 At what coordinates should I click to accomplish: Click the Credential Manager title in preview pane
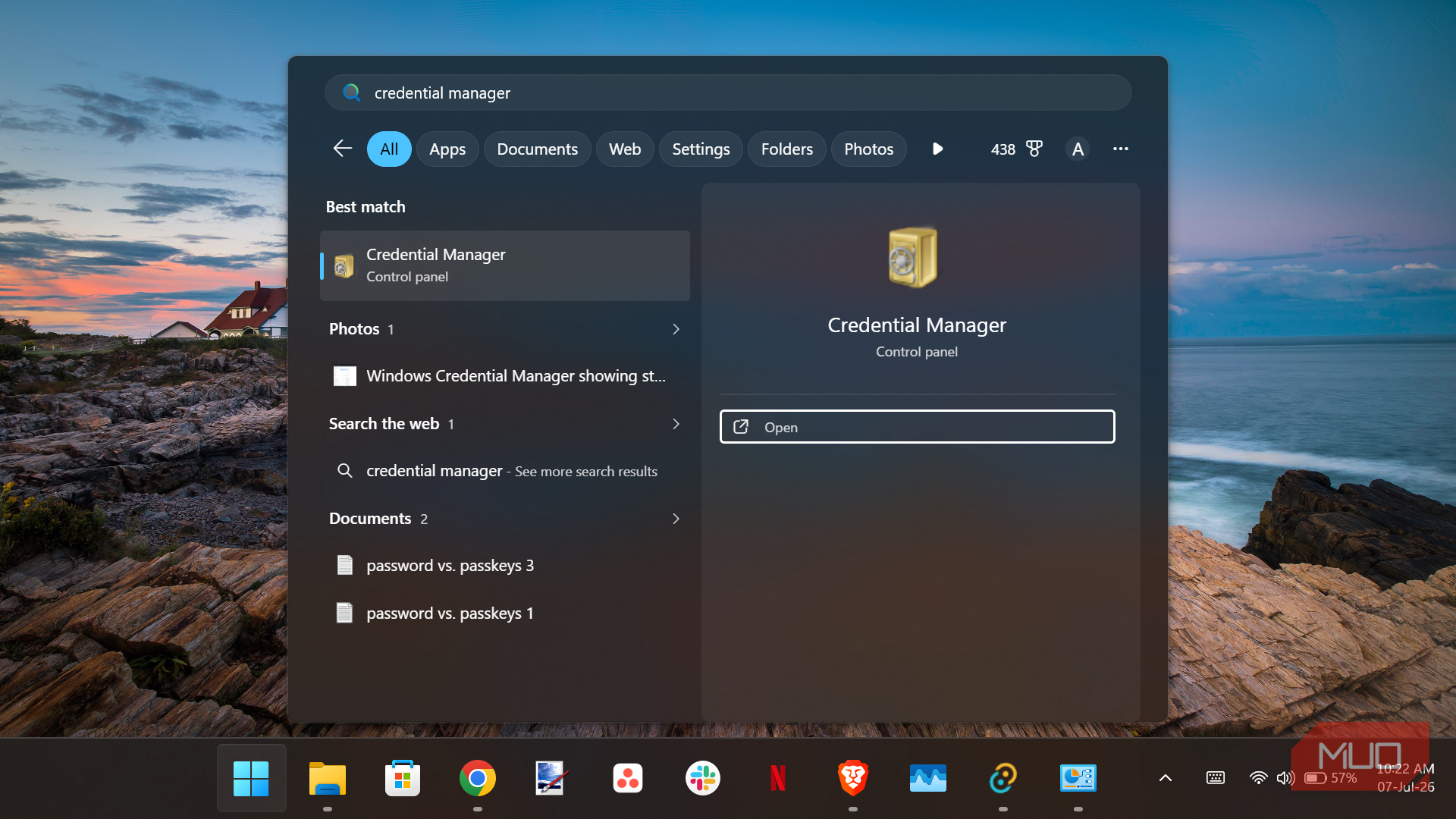tap(917, 325)
